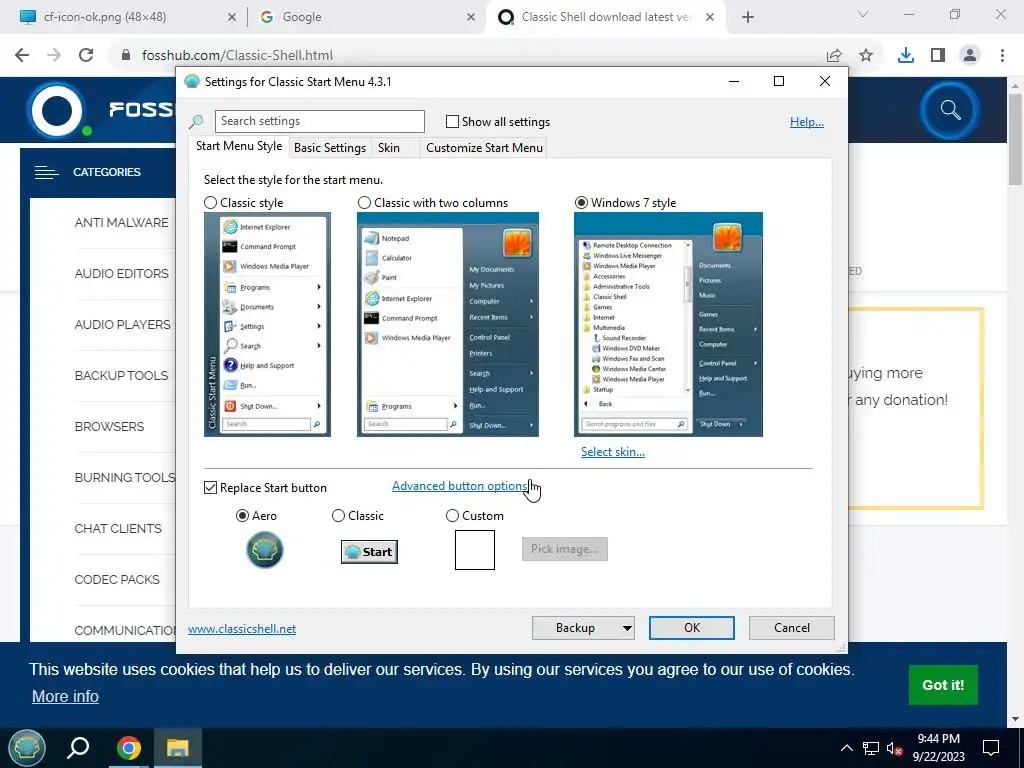1024x768 pixels.
Task: Select Classic with two columns option
Action: coord(364,202)
